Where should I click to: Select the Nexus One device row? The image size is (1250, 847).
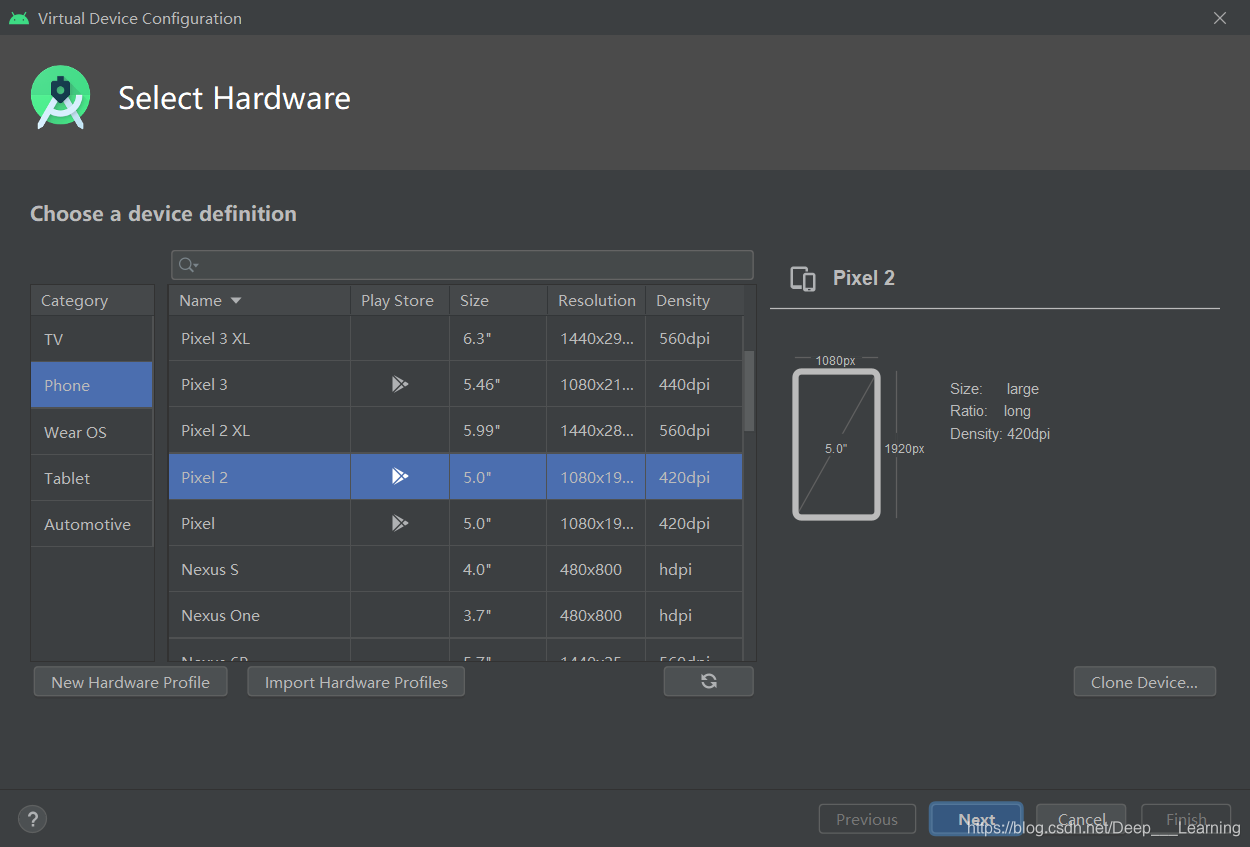click(456, 615)
